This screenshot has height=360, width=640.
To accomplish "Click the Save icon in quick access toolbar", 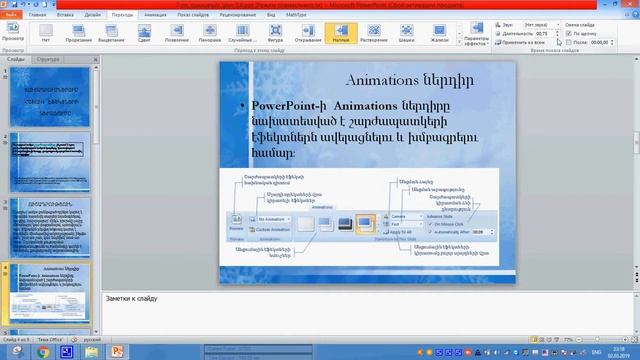I will pos(15,4).
